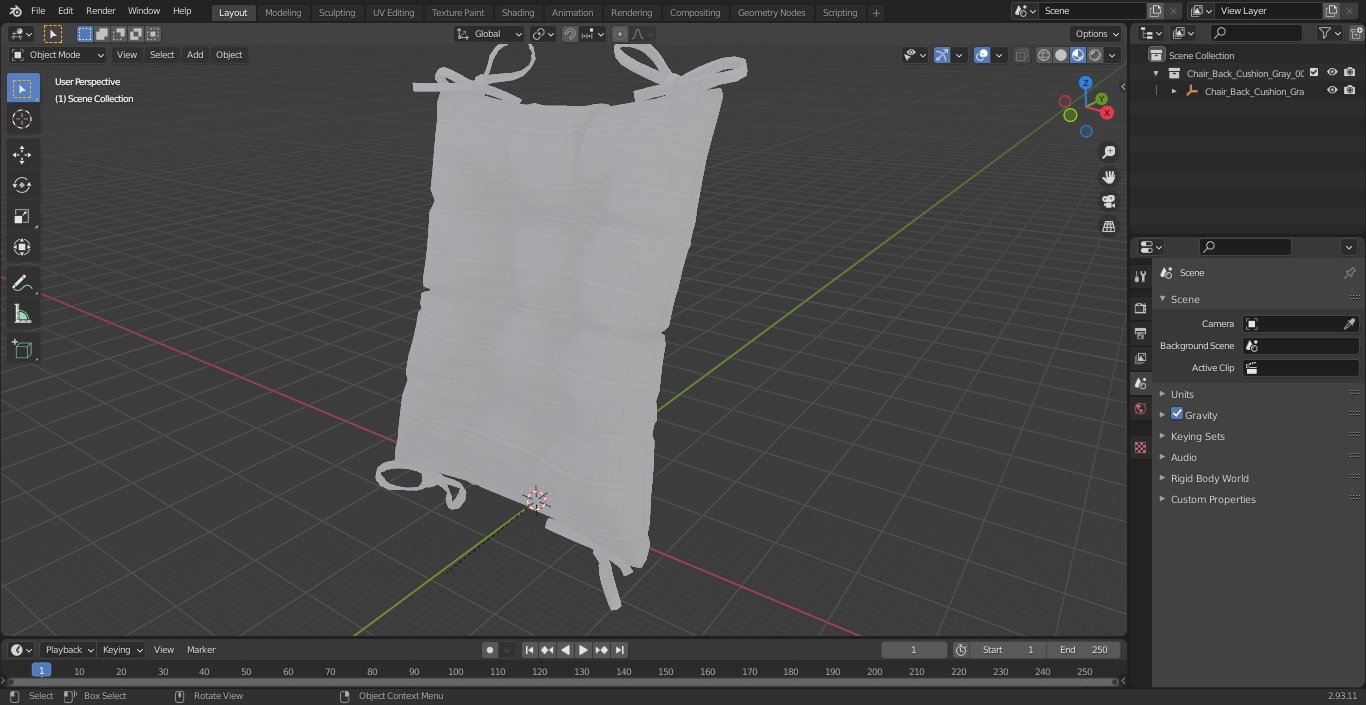This screenshot has height=705, width=1366.
Task: Expand the Chair_Back_Cushion_Gra object row
Action: click(x=1174, y=91)
